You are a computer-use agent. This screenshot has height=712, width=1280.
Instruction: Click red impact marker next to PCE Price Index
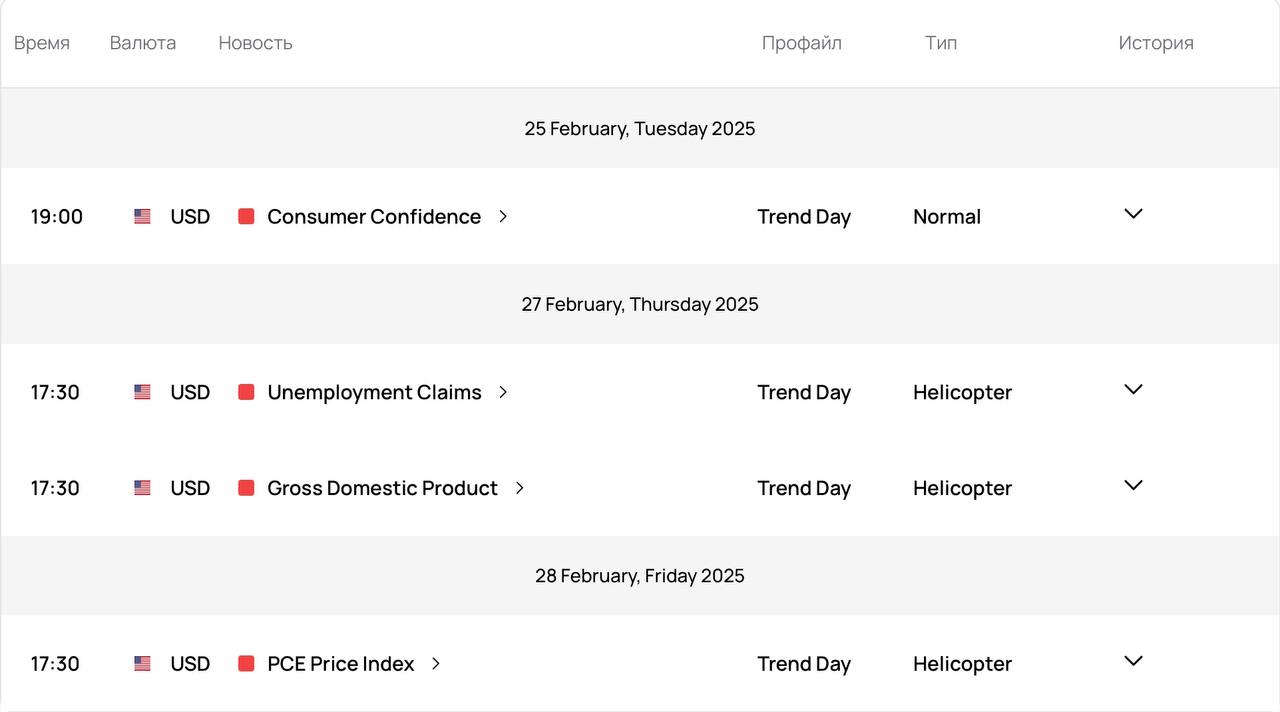[246, 664]
